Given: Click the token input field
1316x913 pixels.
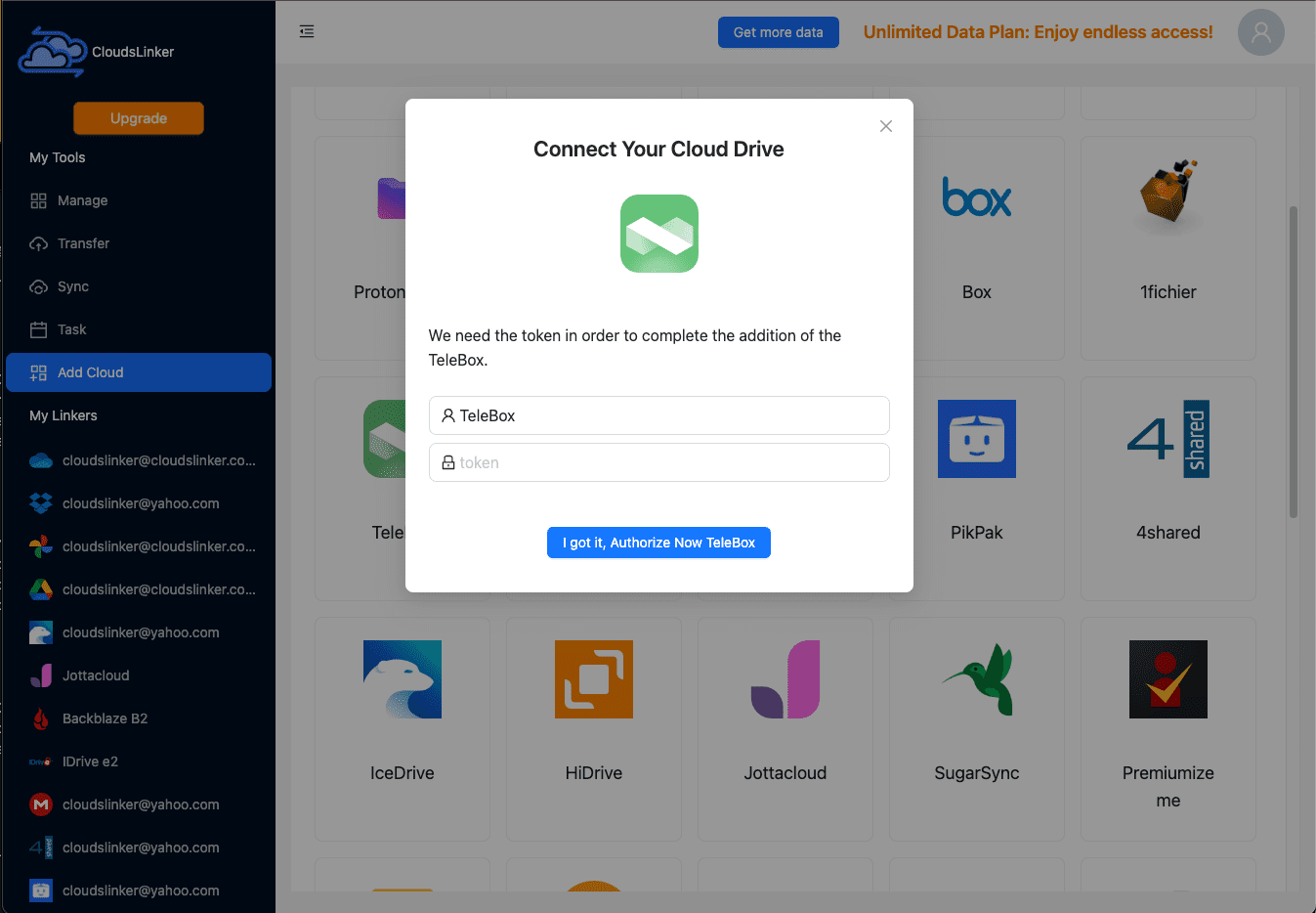Looking at the screenshot, I should pos(659,462).
